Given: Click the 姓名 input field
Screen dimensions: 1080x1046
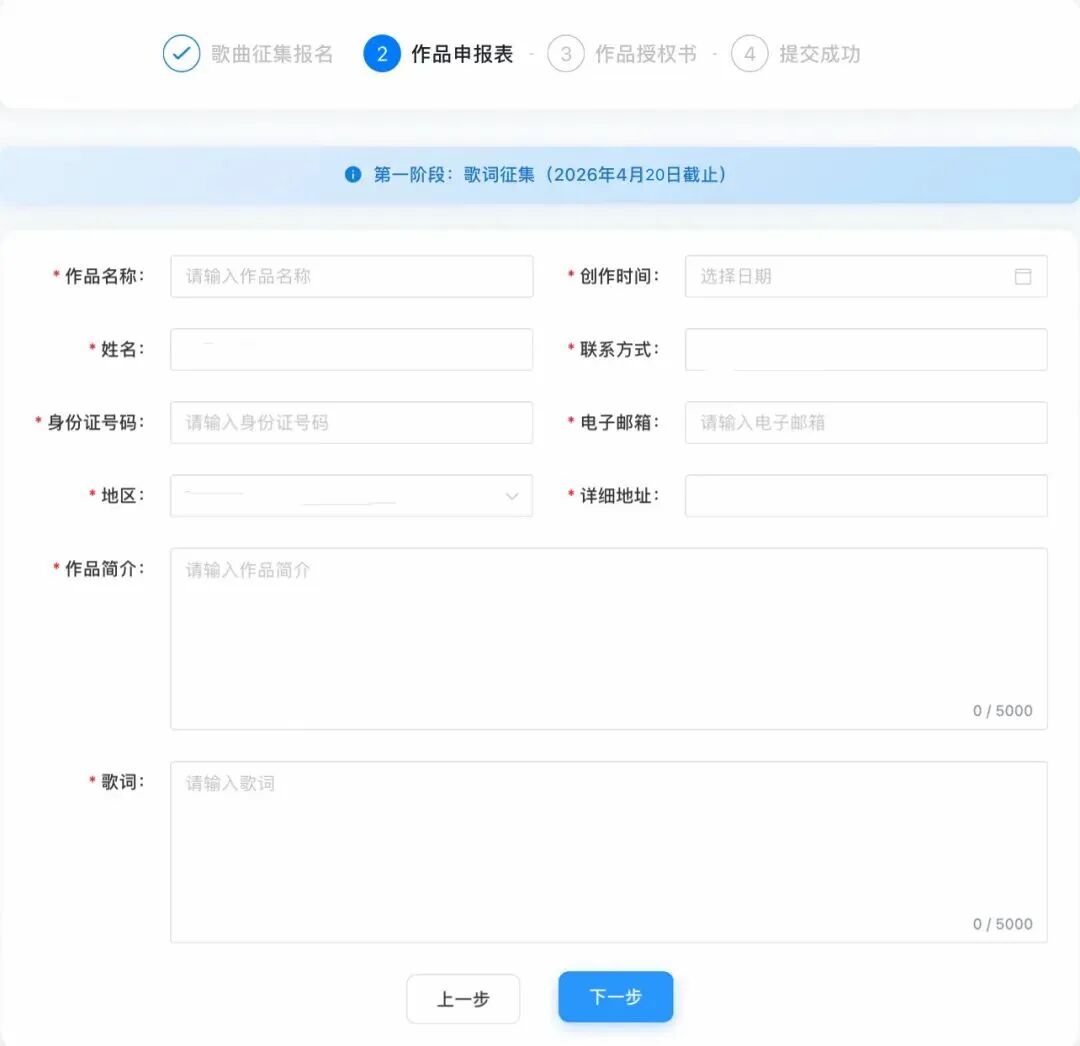Looking at the screenshot, I should pos(351,350).
